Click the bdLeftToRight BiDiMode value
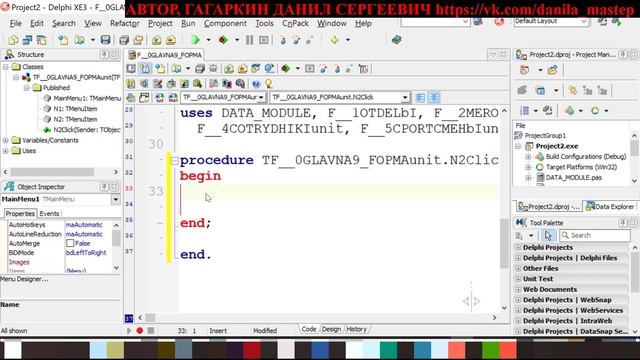The image size is (640, 360). pyautogui.click(x=86, y=253)
